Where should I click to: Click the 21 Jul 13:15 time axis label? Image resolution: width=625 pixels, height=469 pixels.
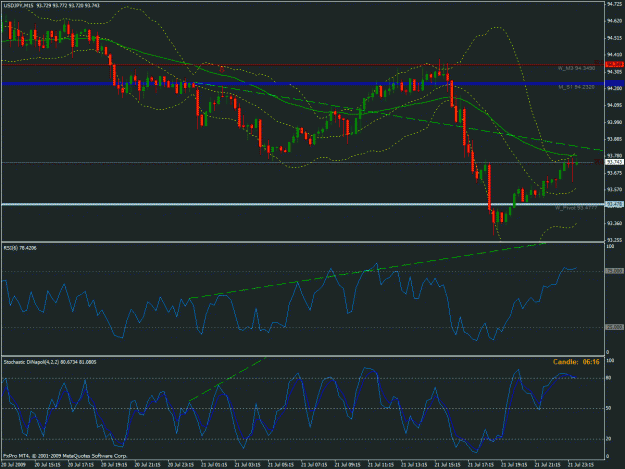(415, 465)
